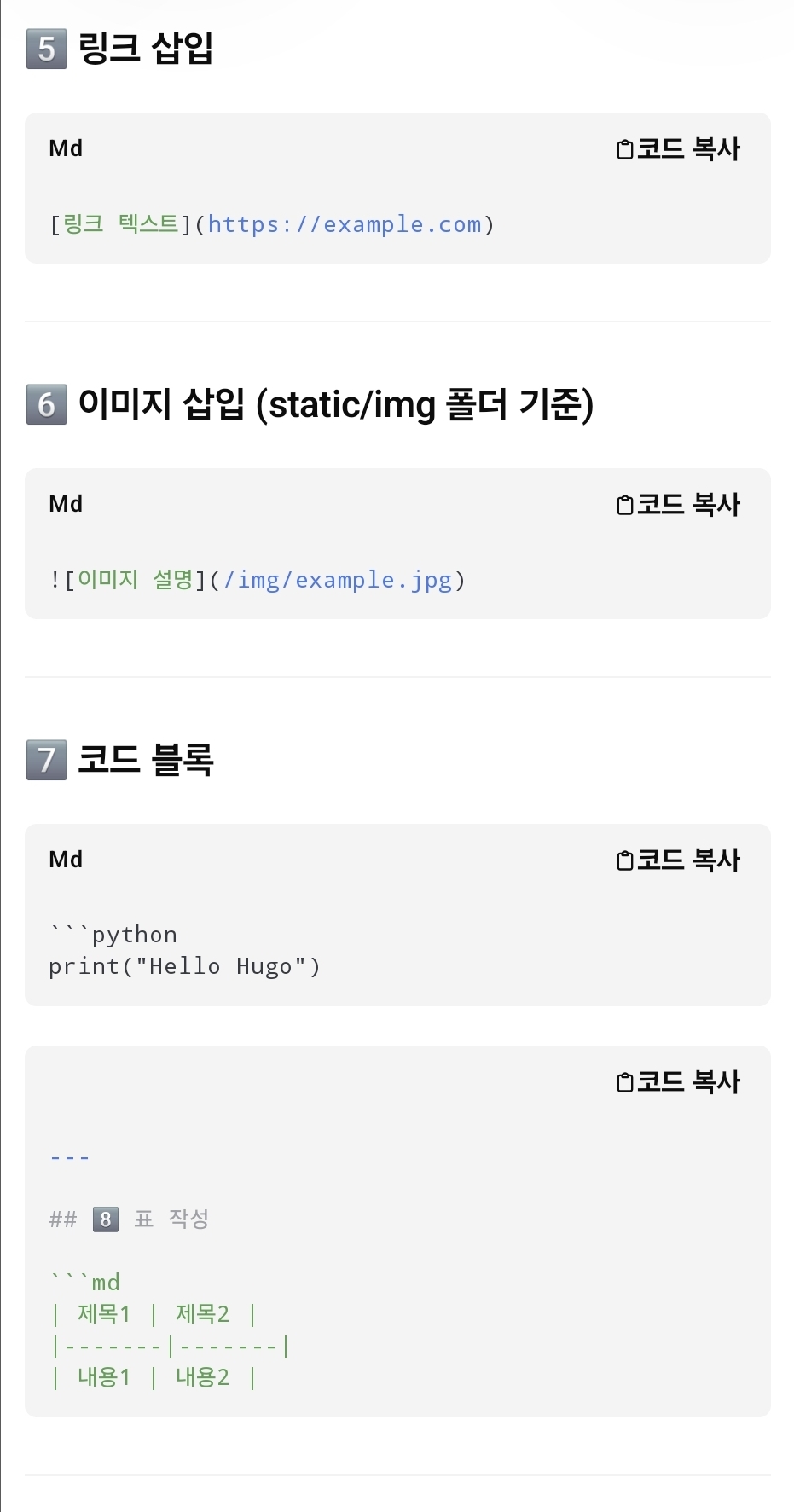Click the 코드 블록 heading
794x1512 pixels.
(x=146, y=759)
